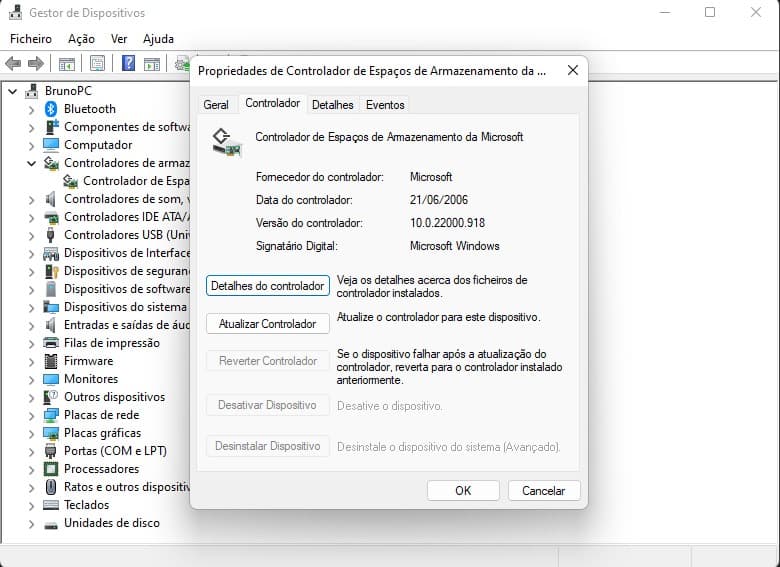Click the Firmware chip icon
This screenshot has height=567, width=780.
(51, 361)
